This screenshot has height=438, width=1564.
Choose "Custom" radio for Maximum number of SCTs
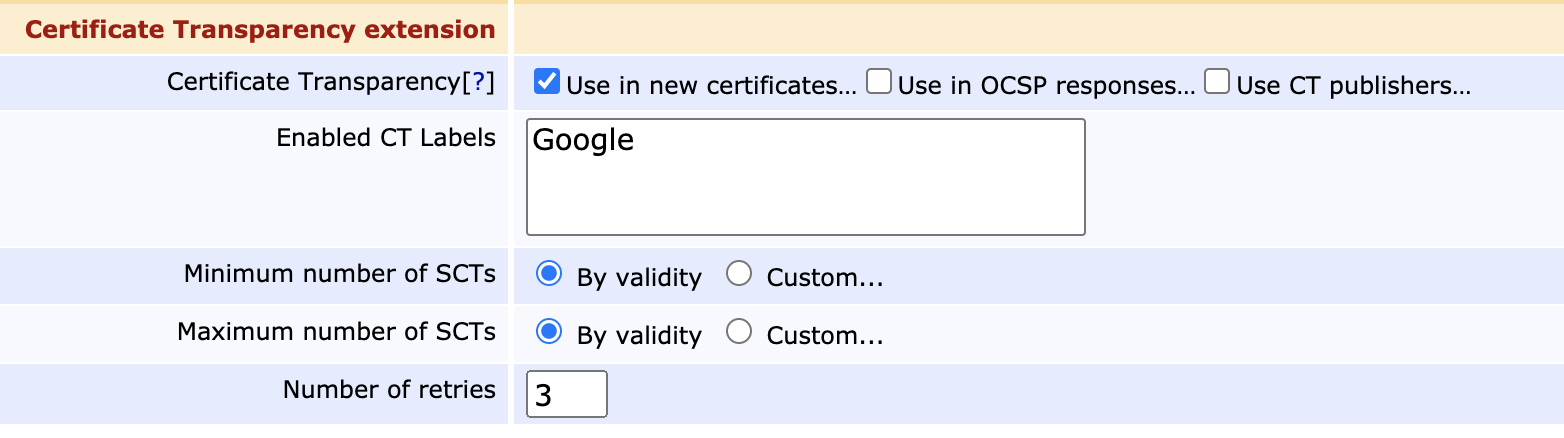tap(739, 332)
